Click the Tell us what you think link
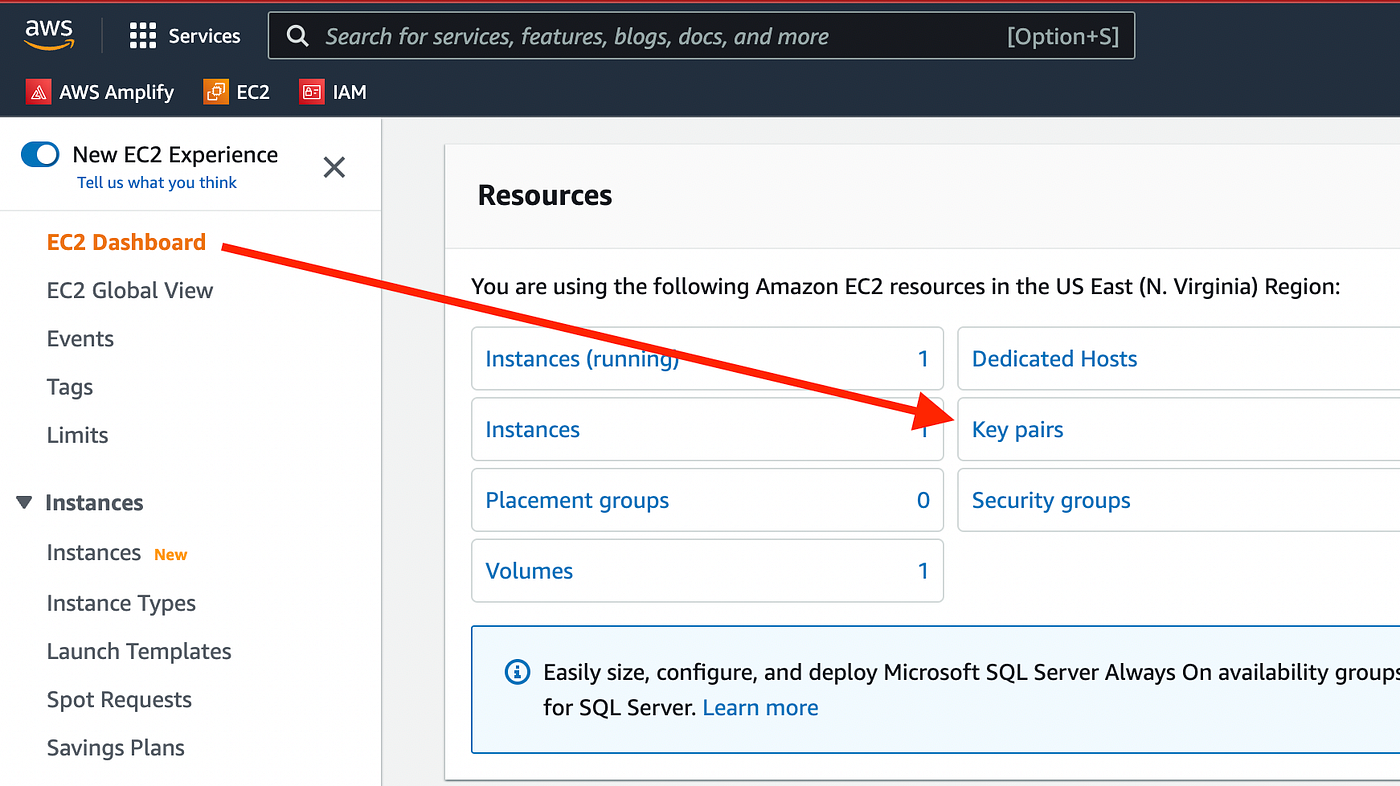The height and width of the screenshot is (786, 1400). pos(156,182)
